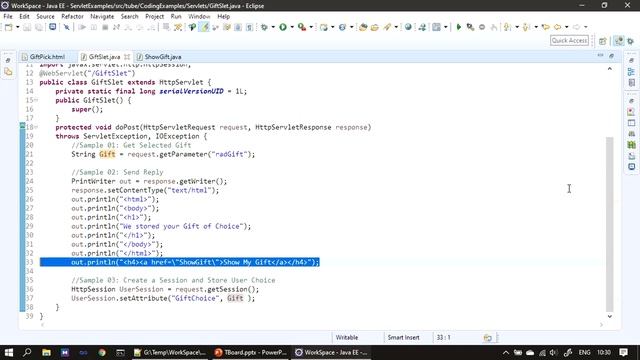Collapse the doPost method fold at line 18
Viewport: 640px width, 360px height.
click(x=36, y=127)
